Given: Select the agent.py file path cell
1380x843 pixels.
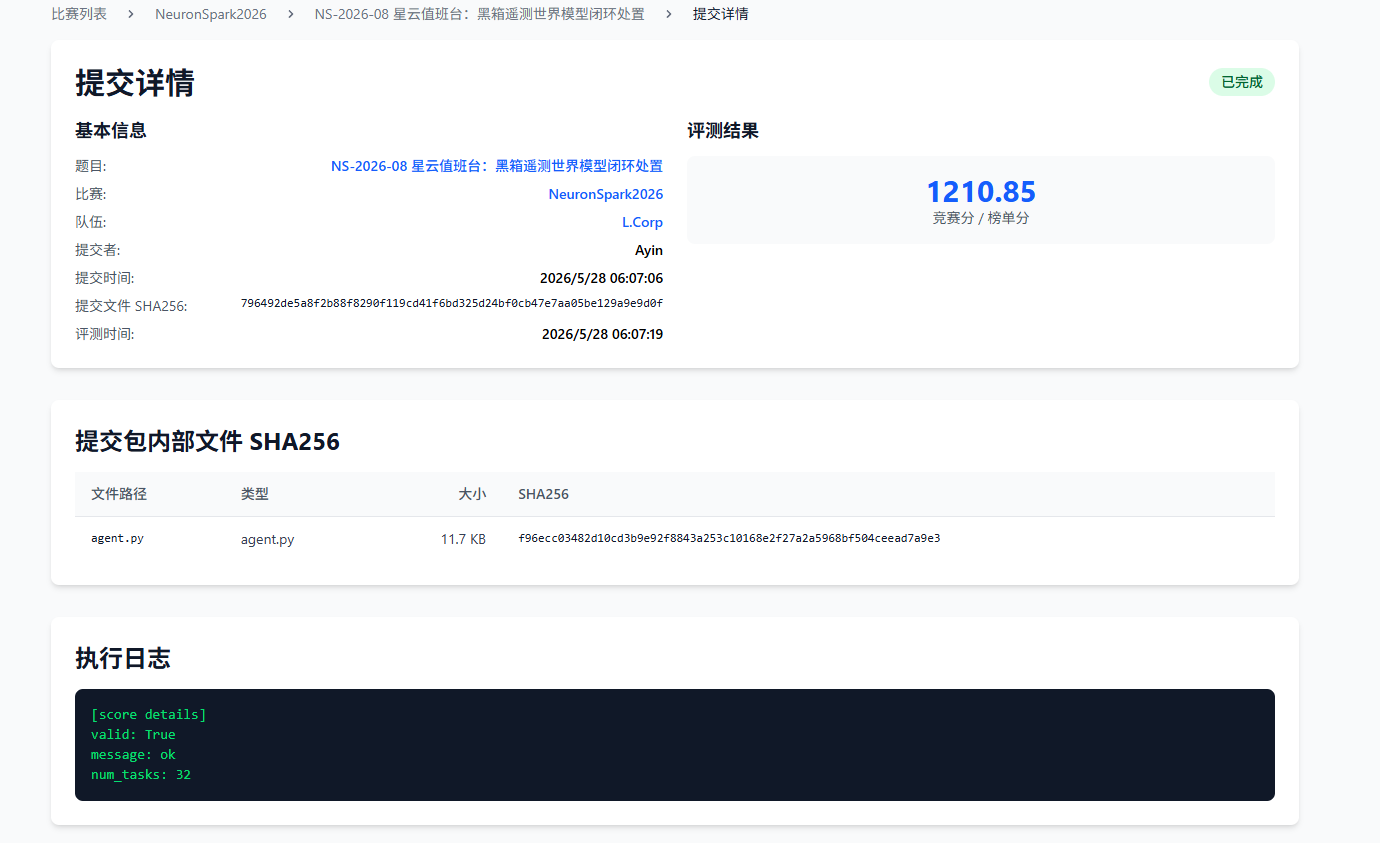Looking at the screenshot, I should 117,538.
